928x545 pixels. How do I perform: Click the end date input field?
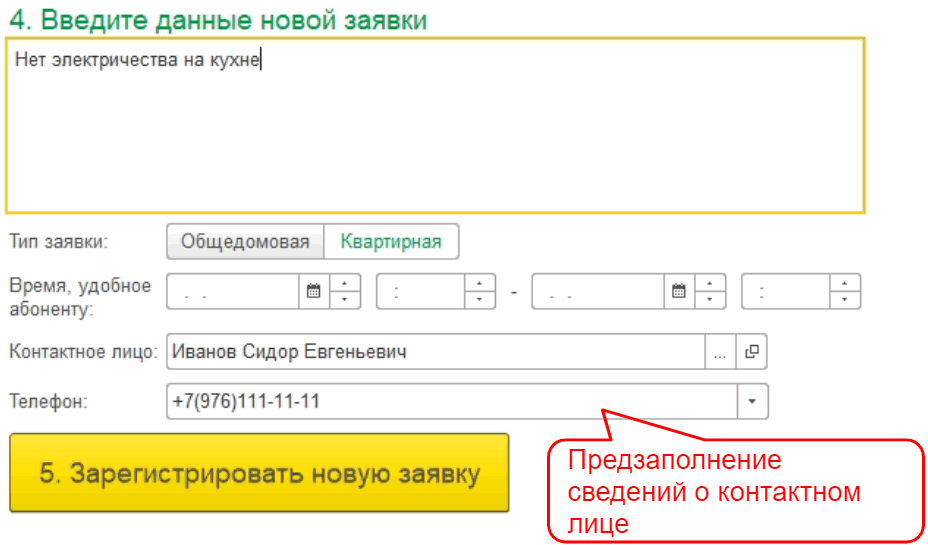tap(598, 291)
